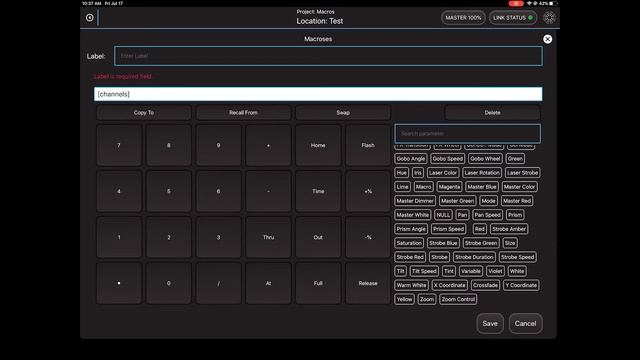Select the Prism Angle parameter
640x360 pixels.
(411, 229)
